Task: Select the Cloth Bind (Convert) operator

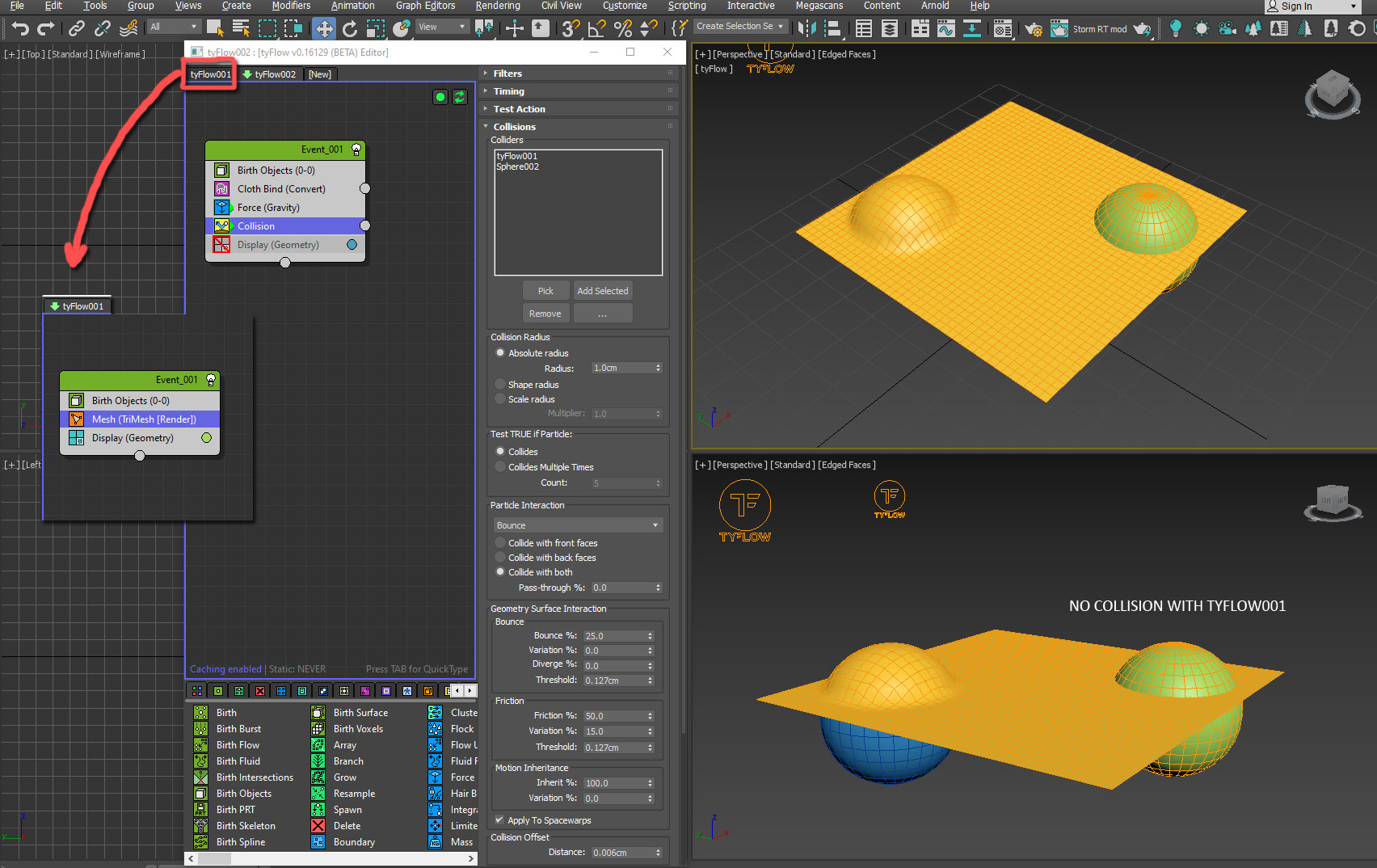Action: [x=285, y=189]
